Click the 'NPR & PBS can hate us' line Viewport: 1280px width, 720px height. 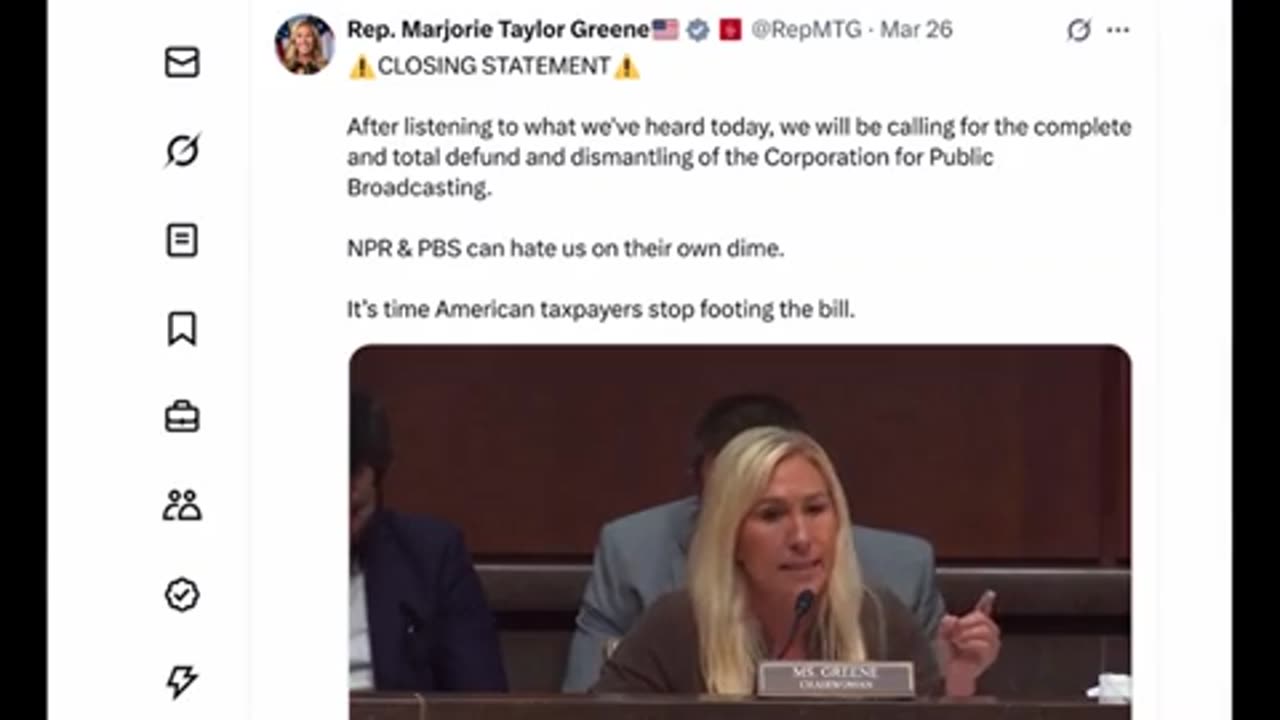point(565,248)
